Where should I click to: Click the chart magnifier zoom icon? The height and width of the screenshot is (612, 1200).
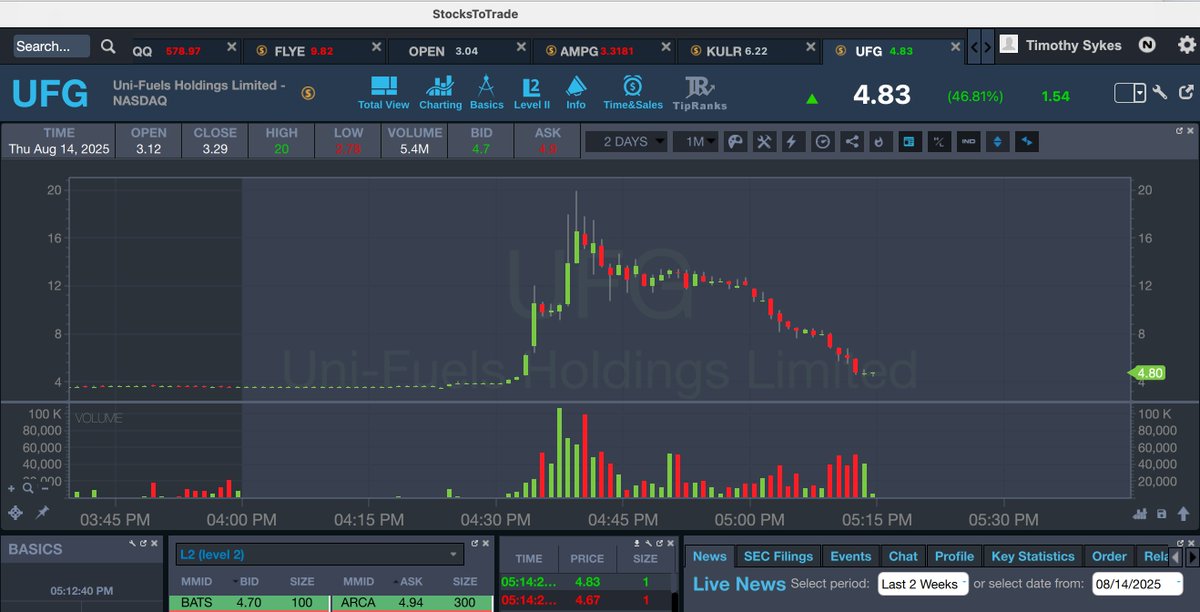pyautogui.click(x=28, y=489)
